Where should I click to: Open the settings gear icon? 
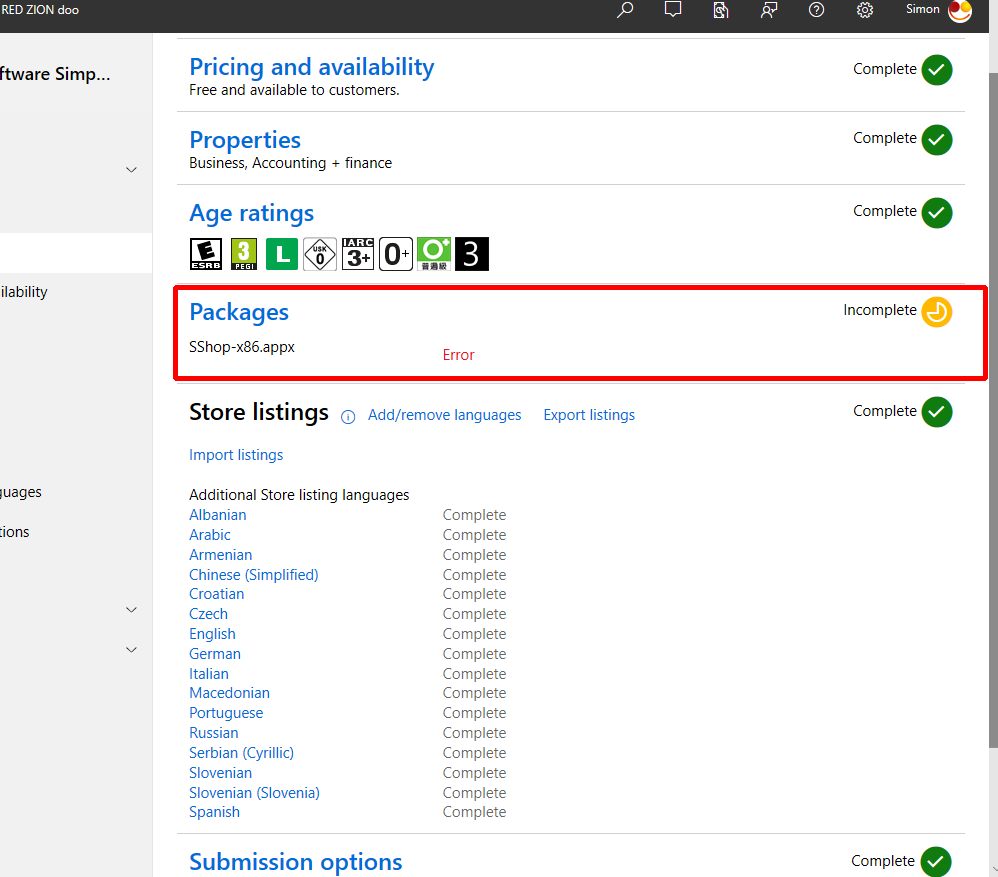865,10
